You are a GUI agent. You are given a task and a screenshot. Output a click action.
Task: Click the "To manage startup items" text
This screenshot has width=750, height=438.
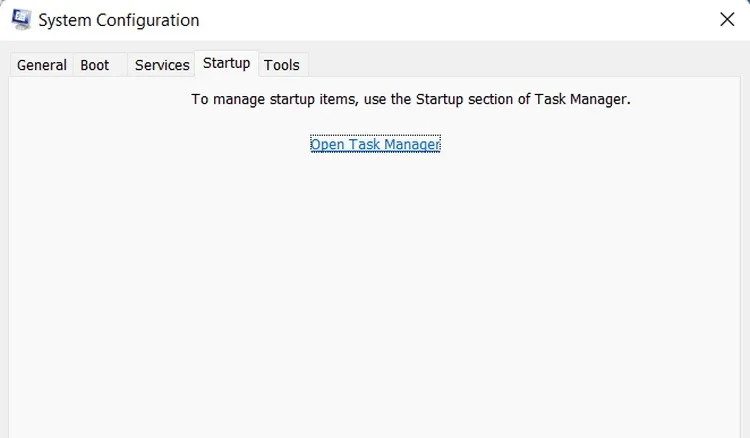tap(260, 99)
